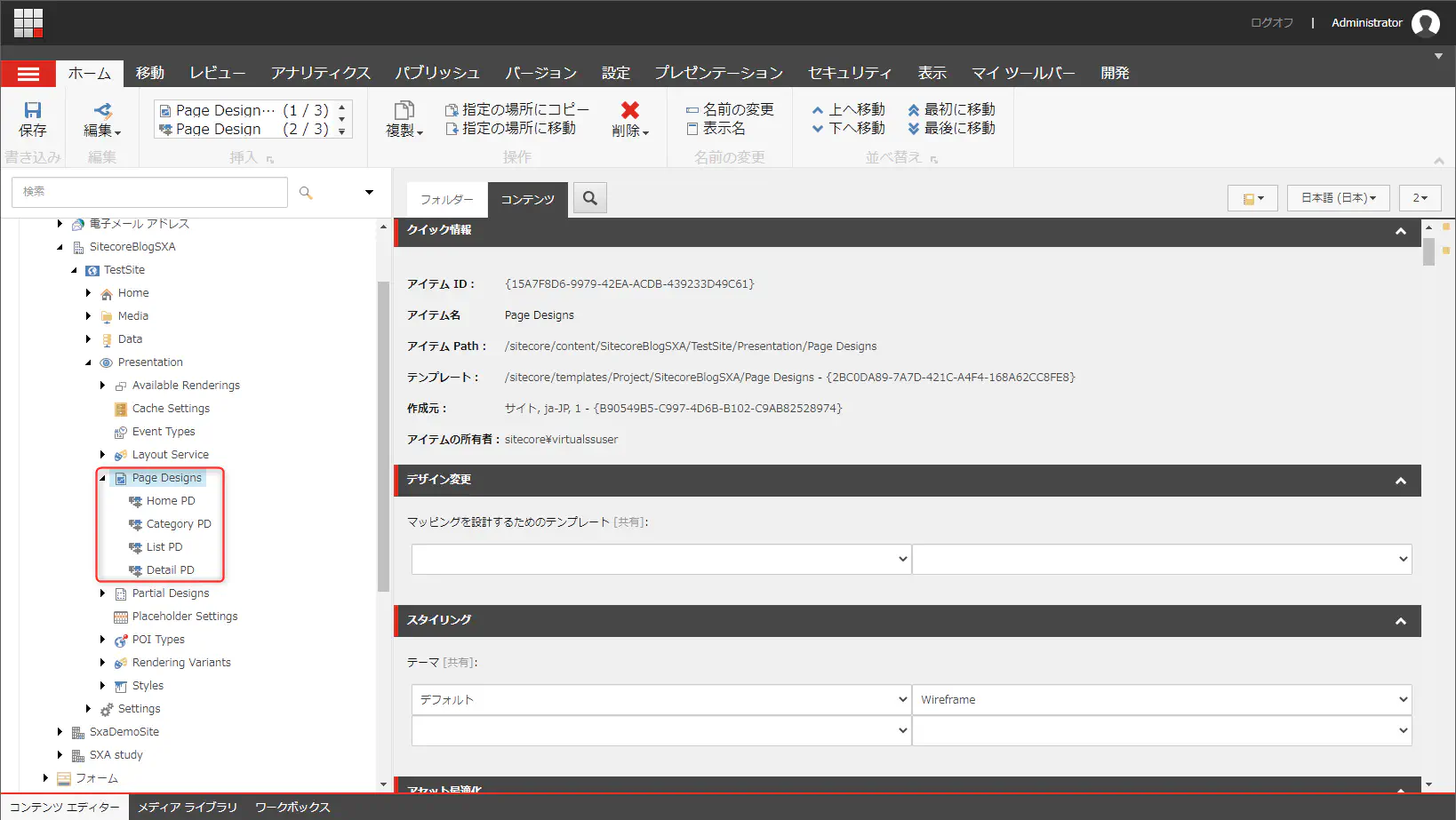Click the search tab icon next to コンテンツ
The image size is (1456, 820).
pos(590,198)
